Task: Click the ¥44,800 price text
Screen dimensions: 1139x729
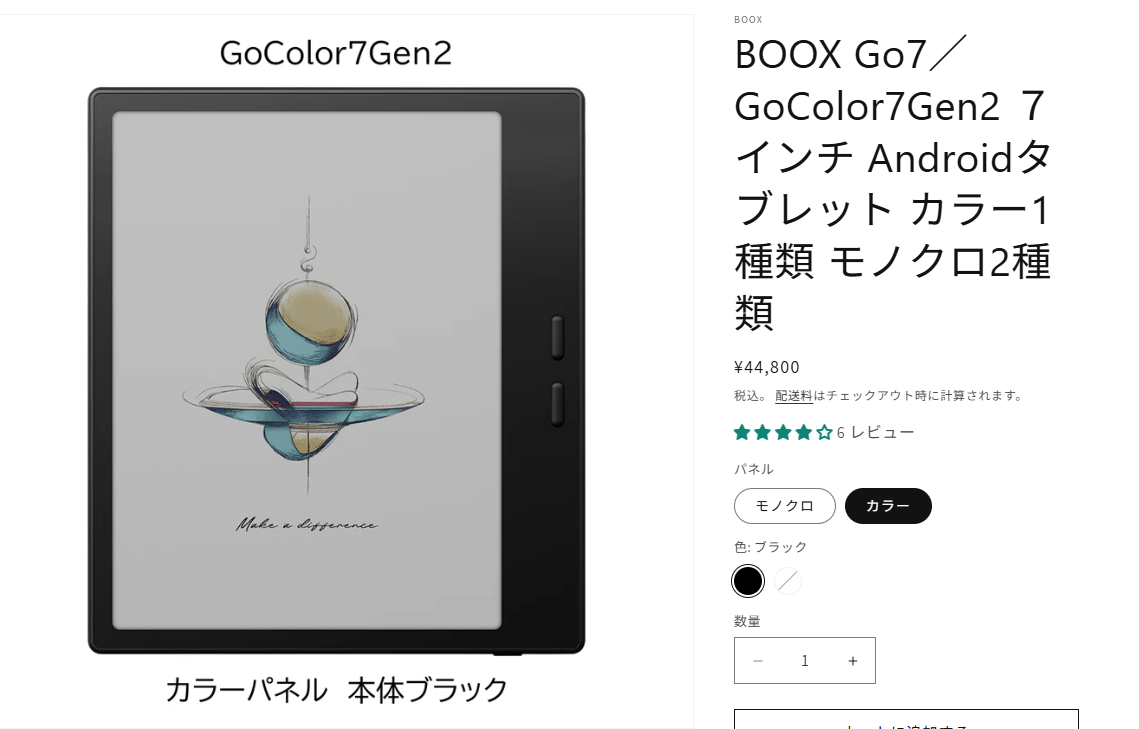Action: 767,367
